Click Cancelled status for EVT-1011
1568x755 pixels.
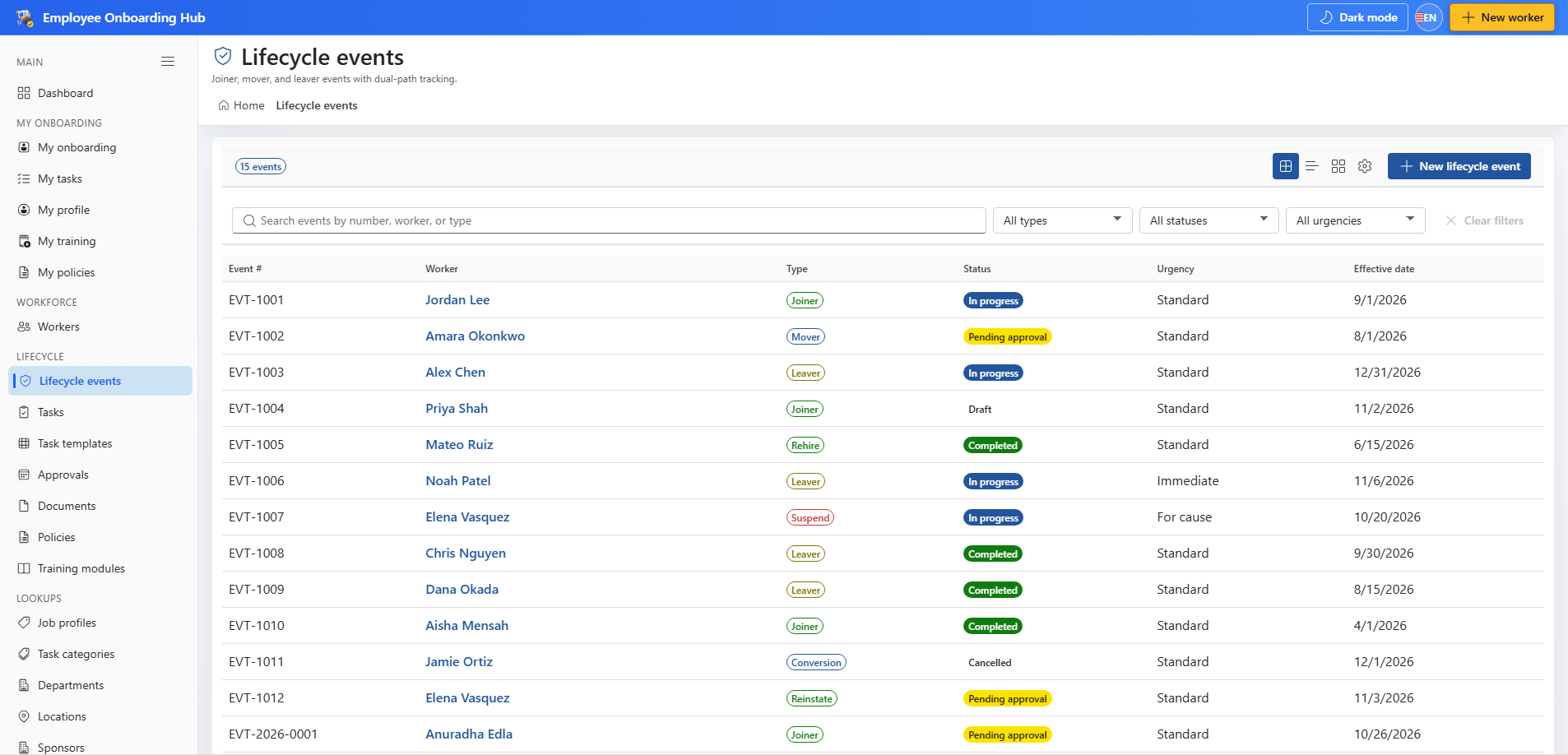990,662
